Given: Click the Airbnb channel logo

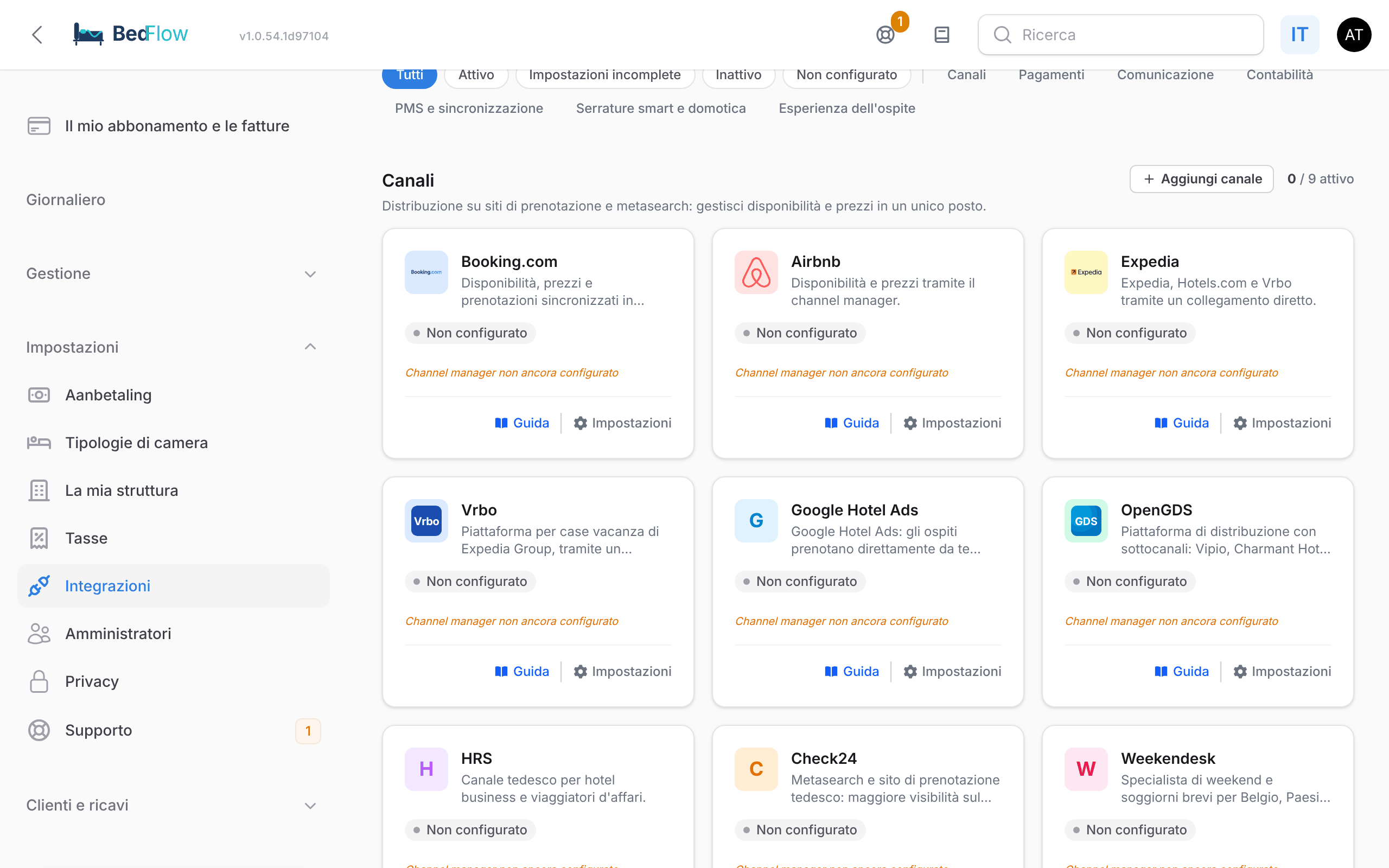Looking at the screenshot, I should click(756, 272).
